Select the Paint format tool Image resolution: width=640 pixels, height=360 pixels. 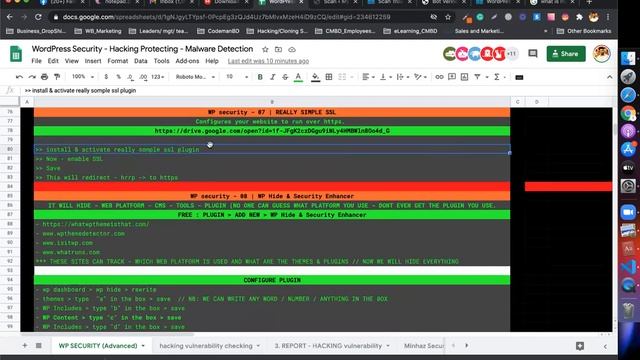tap(57, 77)
